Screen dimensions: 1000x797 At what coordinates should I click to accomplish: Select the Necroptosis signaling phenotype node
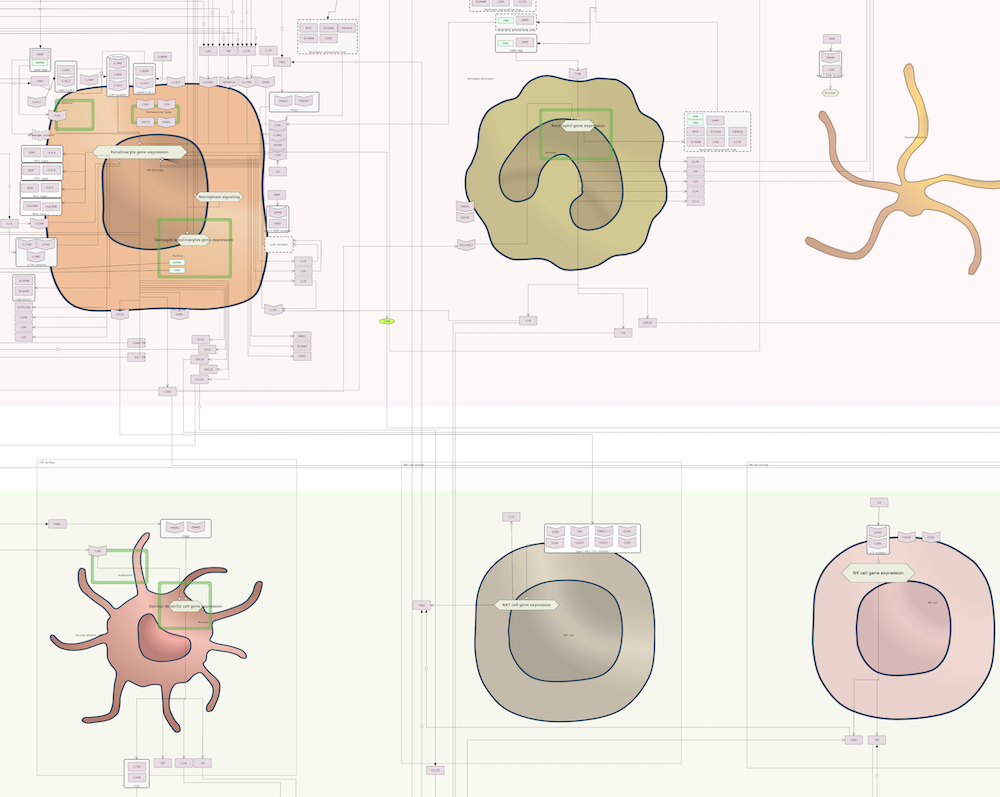coord(219,197)
